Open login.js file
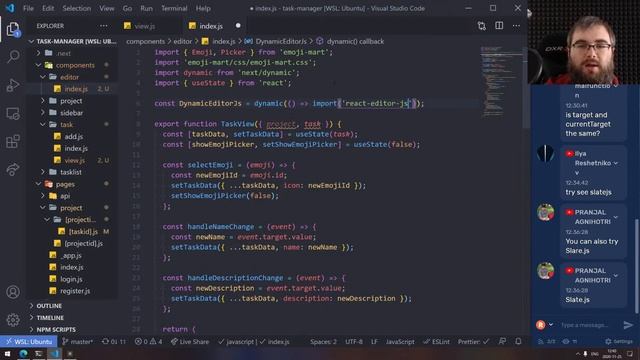 (71, 279)
